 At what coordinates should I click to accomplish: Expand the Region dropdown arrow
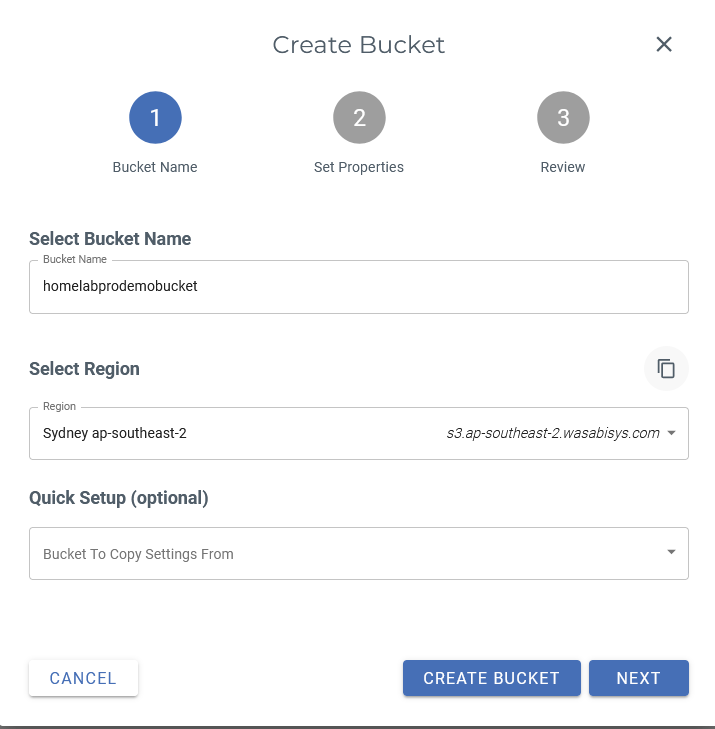pyautogui.click(x=672, y=433)
